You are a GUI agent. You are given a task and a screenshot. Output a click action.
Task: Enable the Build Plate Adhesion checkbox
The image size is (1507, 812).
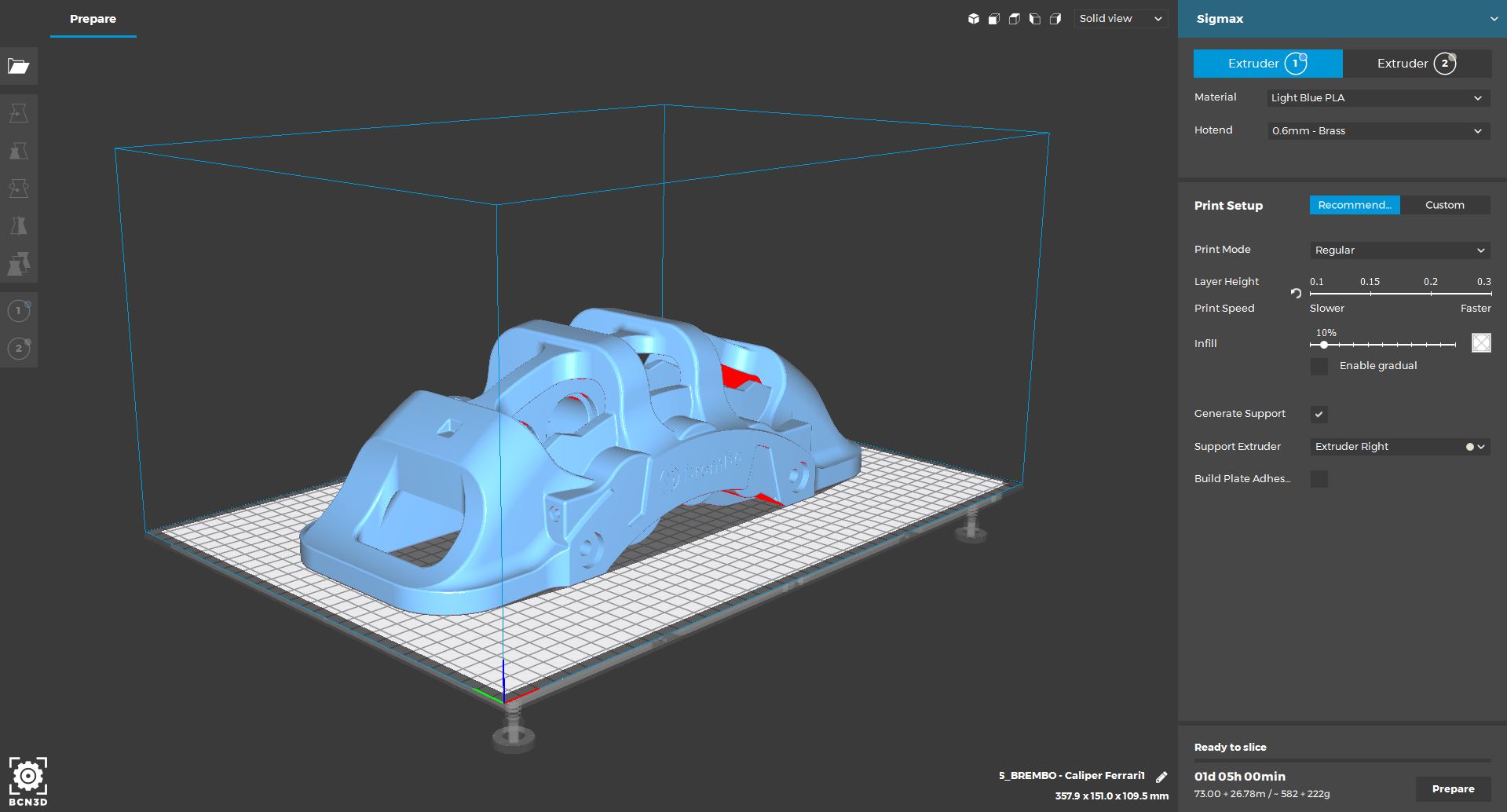click(1319, 479)
